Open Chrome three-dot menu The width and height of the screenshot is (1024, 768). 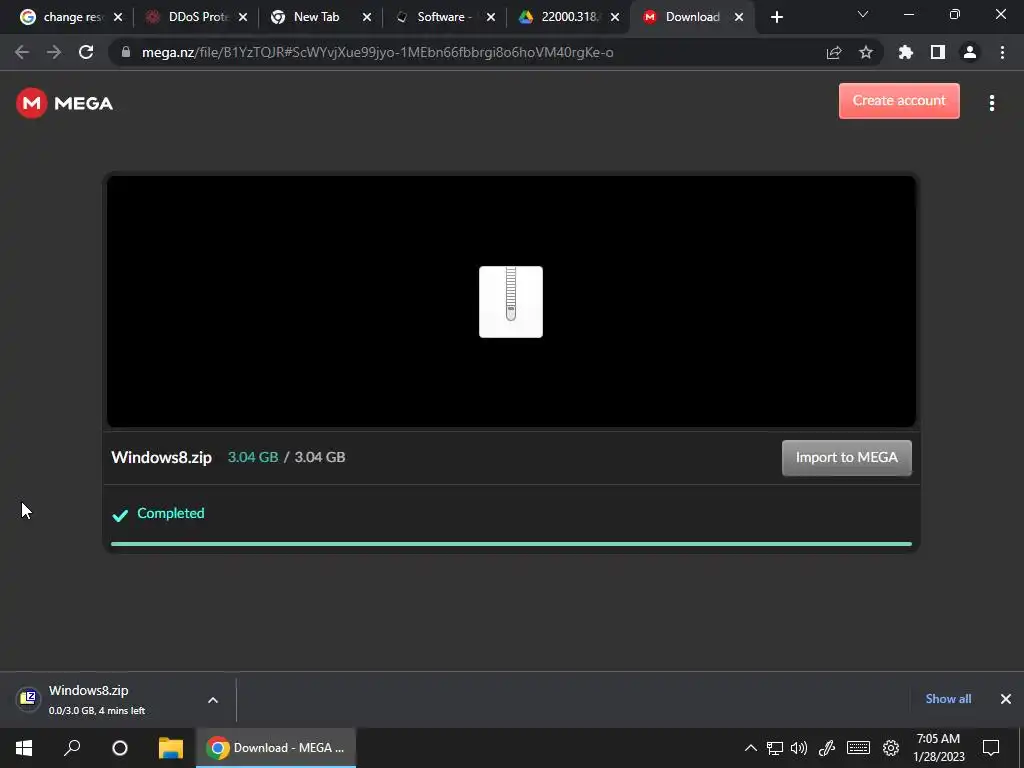point(1002,52)
